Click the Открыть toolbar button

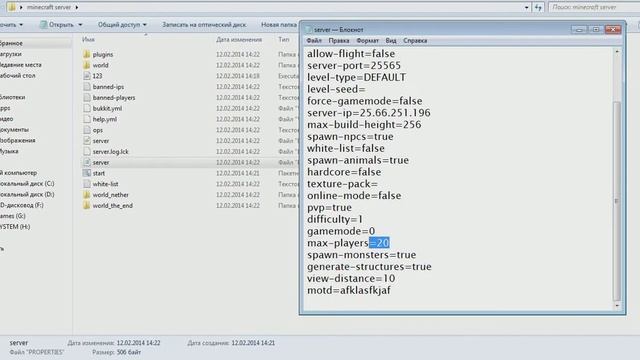[57, 25]
